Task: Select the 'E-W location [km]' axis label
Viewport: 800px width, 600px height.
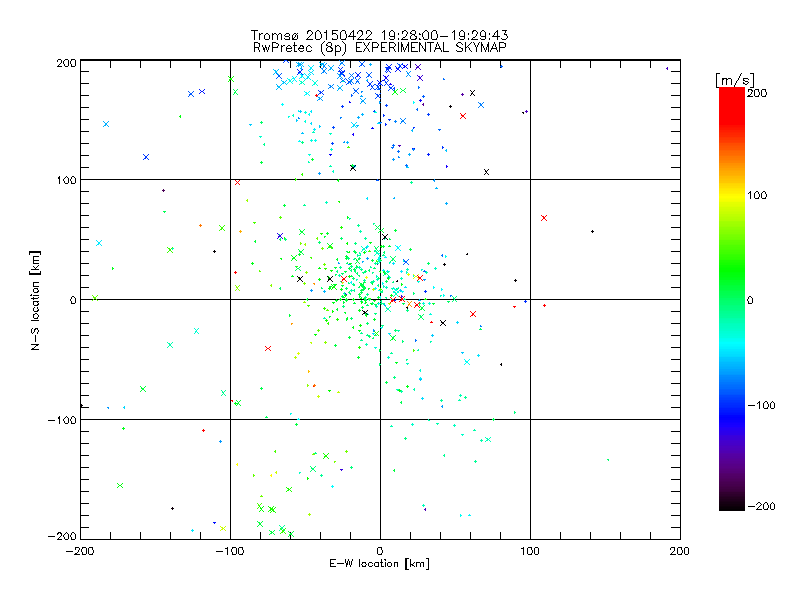Action: point(379,563)
